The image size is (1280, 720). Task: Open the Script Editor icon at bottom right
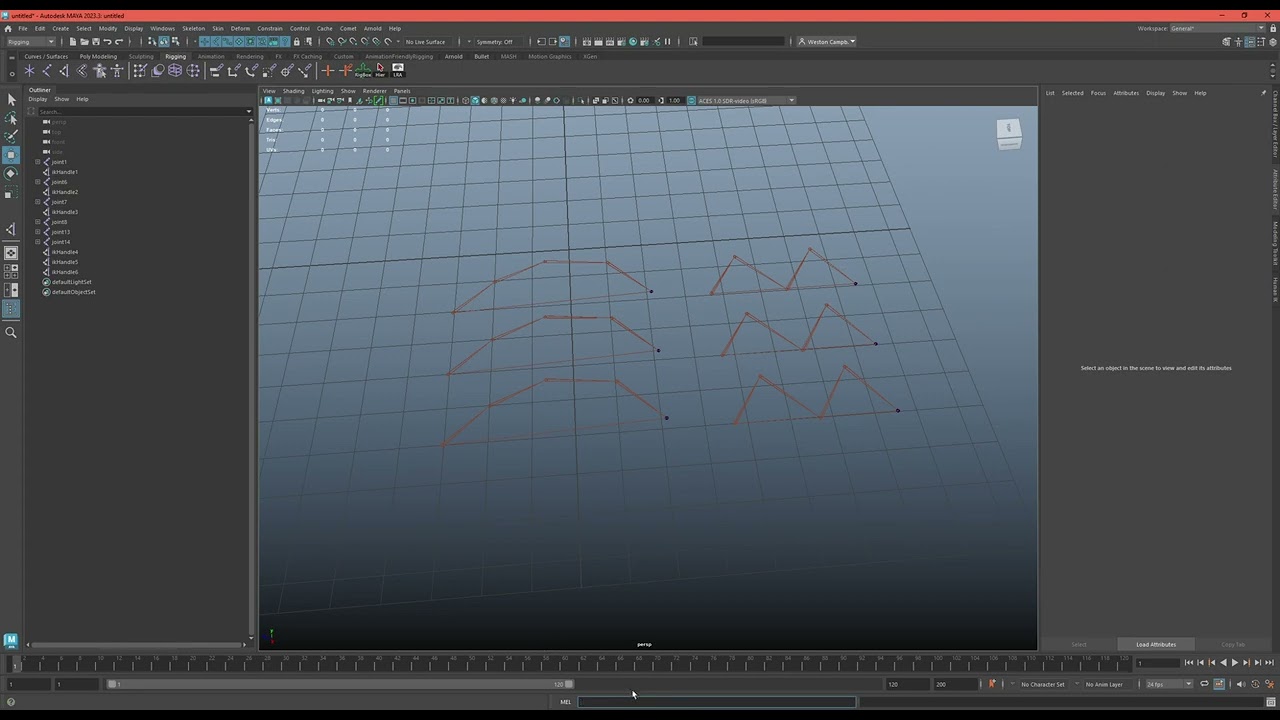point(1270,702)
